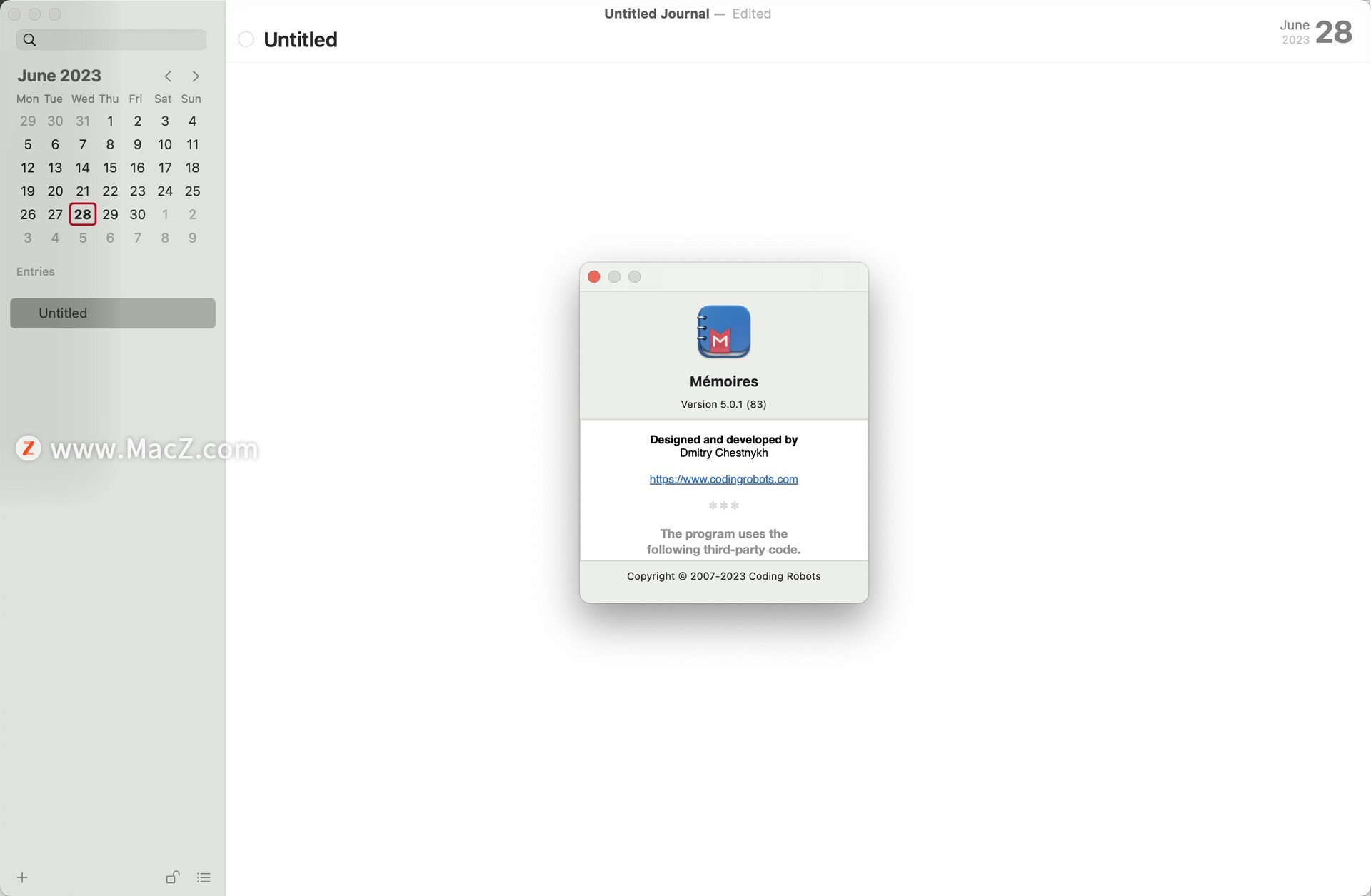Click the large date 28 in header

point(1334,32)
